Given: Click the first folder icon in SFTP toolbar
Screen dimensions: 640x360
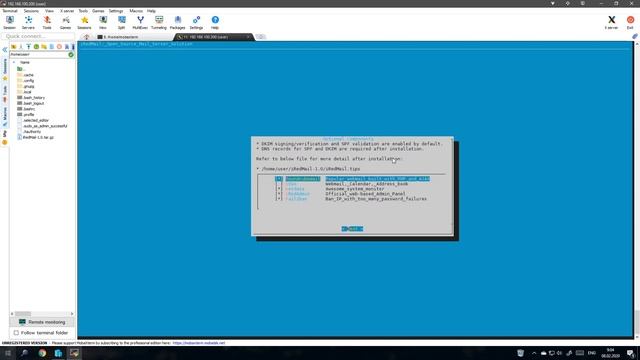Looking at the screenshot, I should (13, 47).
